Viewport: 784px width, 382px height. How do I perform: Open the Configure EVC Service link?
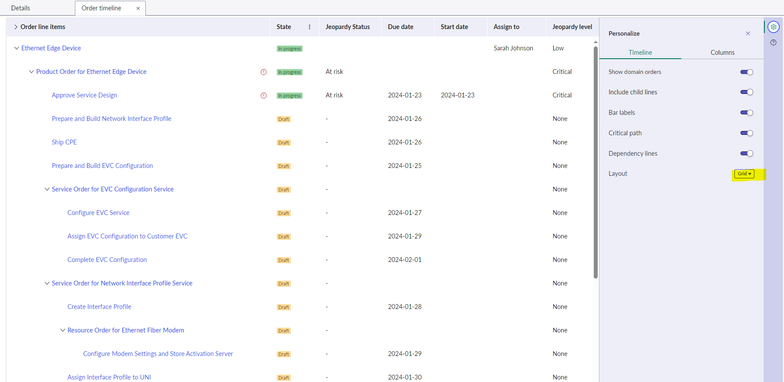coord(98,212)
